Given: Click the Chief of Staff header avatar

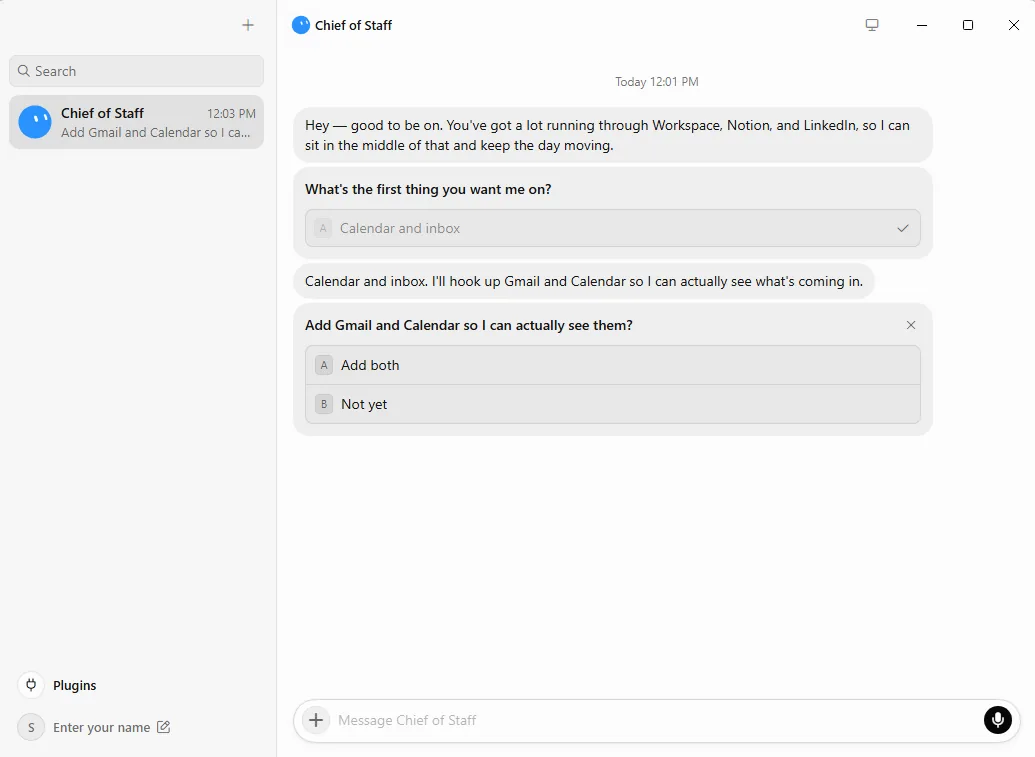Looking at the screenshot, I should coord(301,25).
